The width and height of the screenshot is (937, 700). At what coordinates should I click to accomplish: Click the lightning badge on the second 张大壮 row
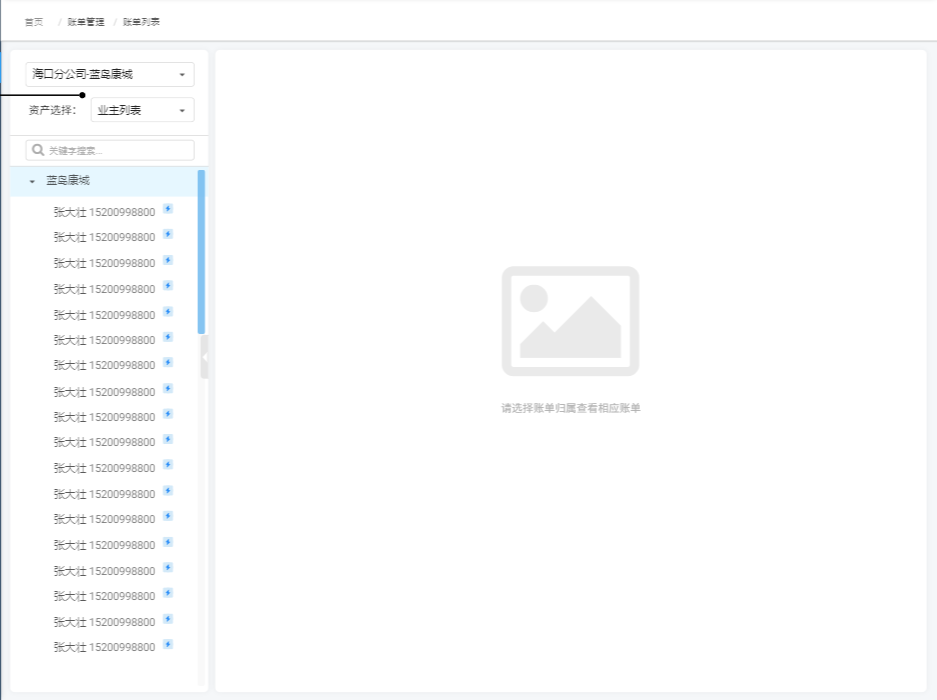[x=168, y=235]
